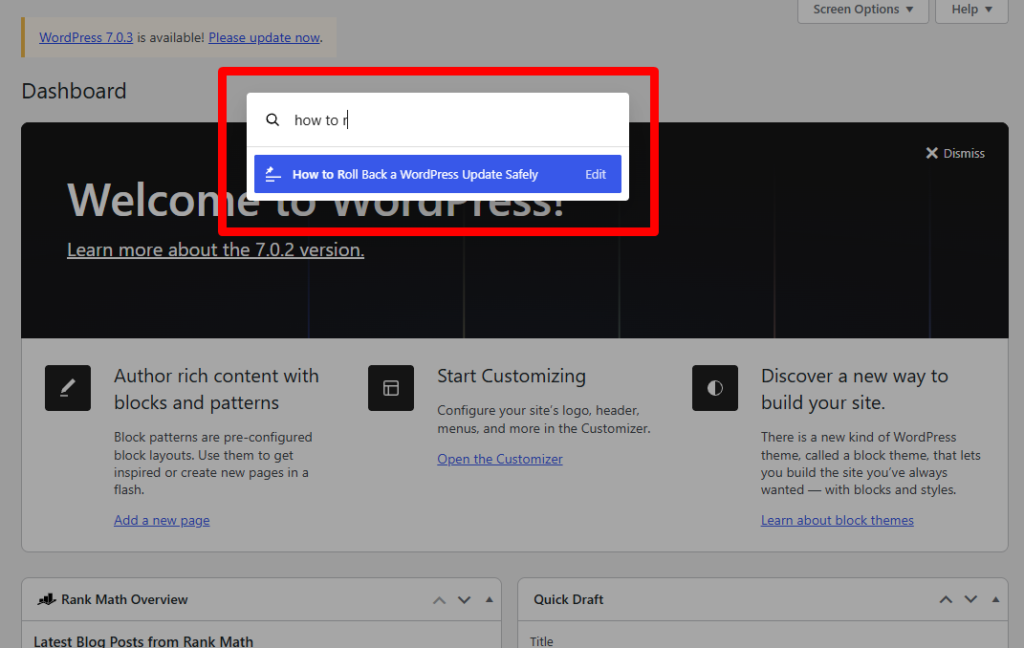Click the Dashboard page heading
1024x648 pixels.
point(74,91)
